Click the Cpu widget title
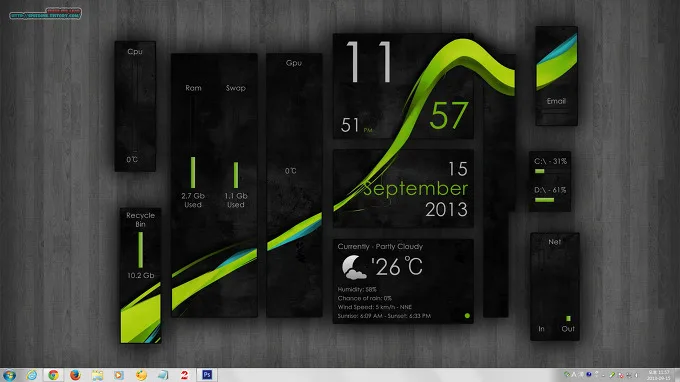Viewport: 680px width, 382px height. pos(135,52)
